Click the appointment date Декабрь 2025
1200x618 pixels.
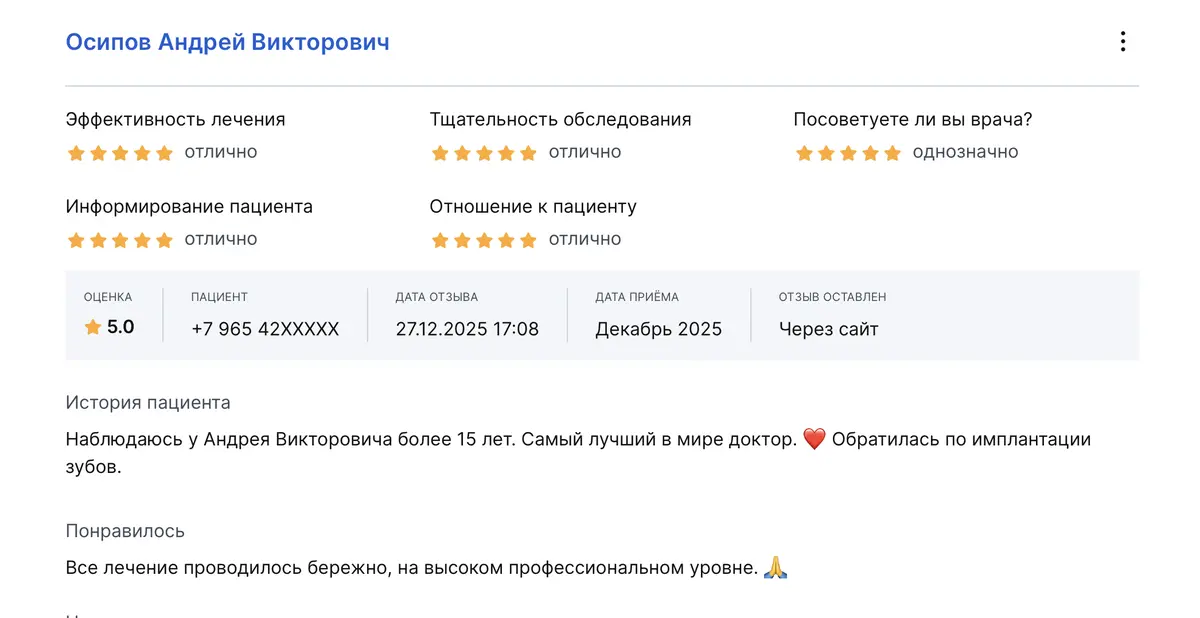(x=658, y=329)
